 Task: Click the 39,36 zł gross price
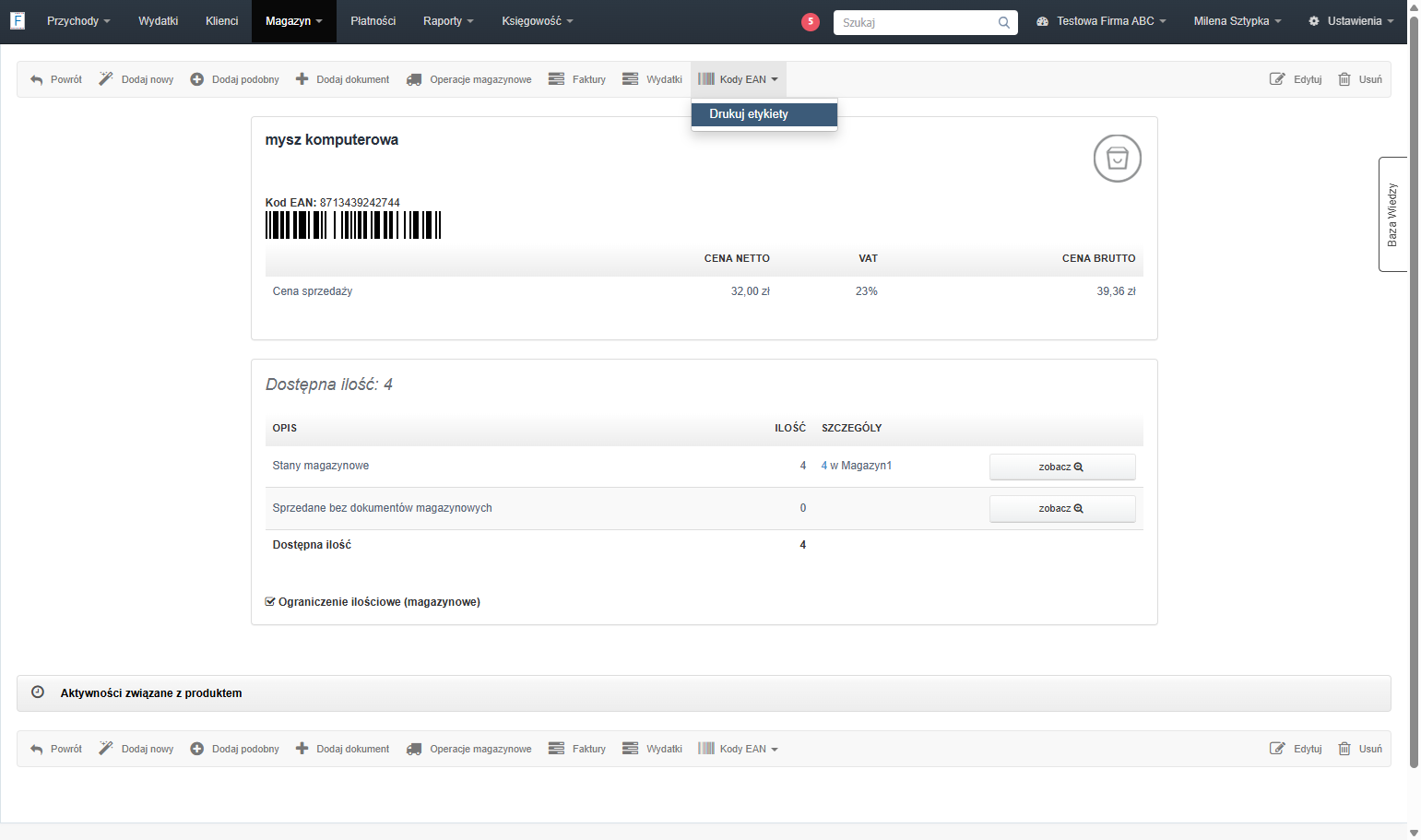1116,291
